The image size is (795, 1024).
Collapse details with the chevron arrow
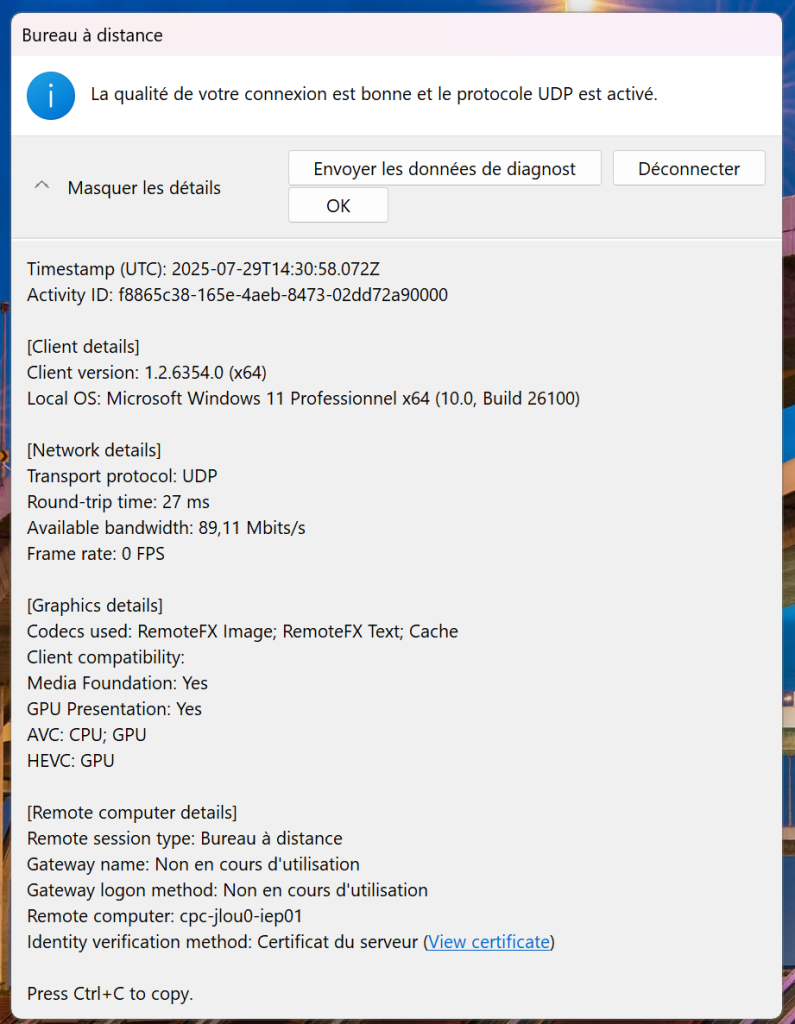tap(42, 186)
